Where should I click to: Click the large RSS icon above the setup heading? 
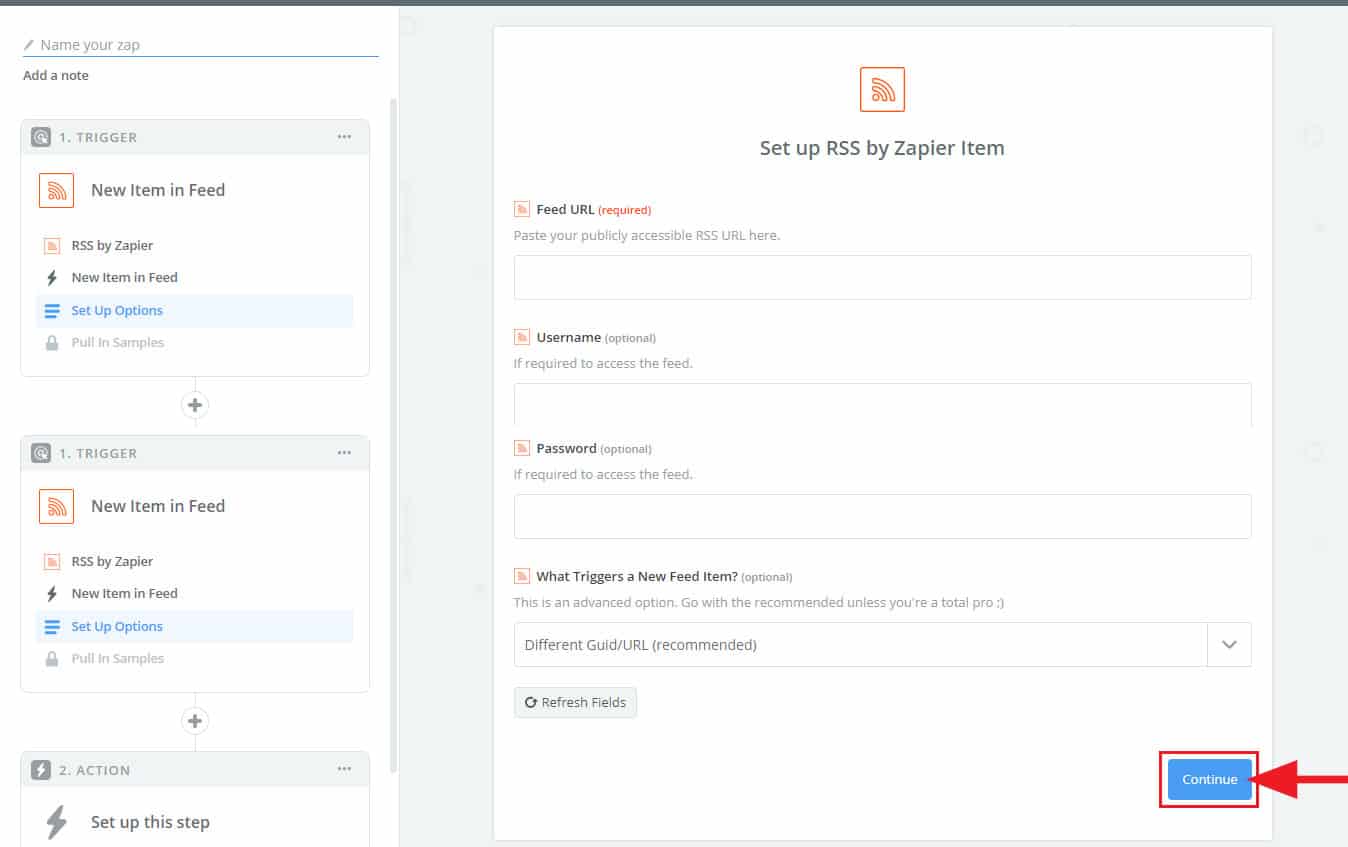(x=882, y=90)
